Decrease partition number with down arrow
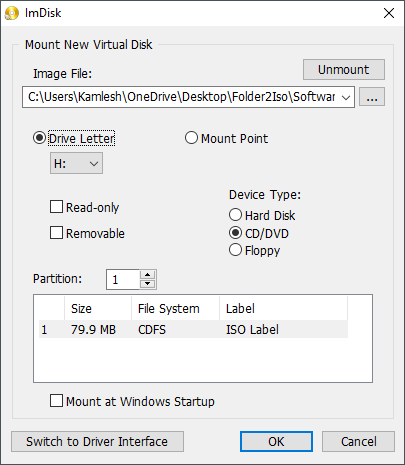The width and height of the screenshot is (405, 465). tap(147, 284)
